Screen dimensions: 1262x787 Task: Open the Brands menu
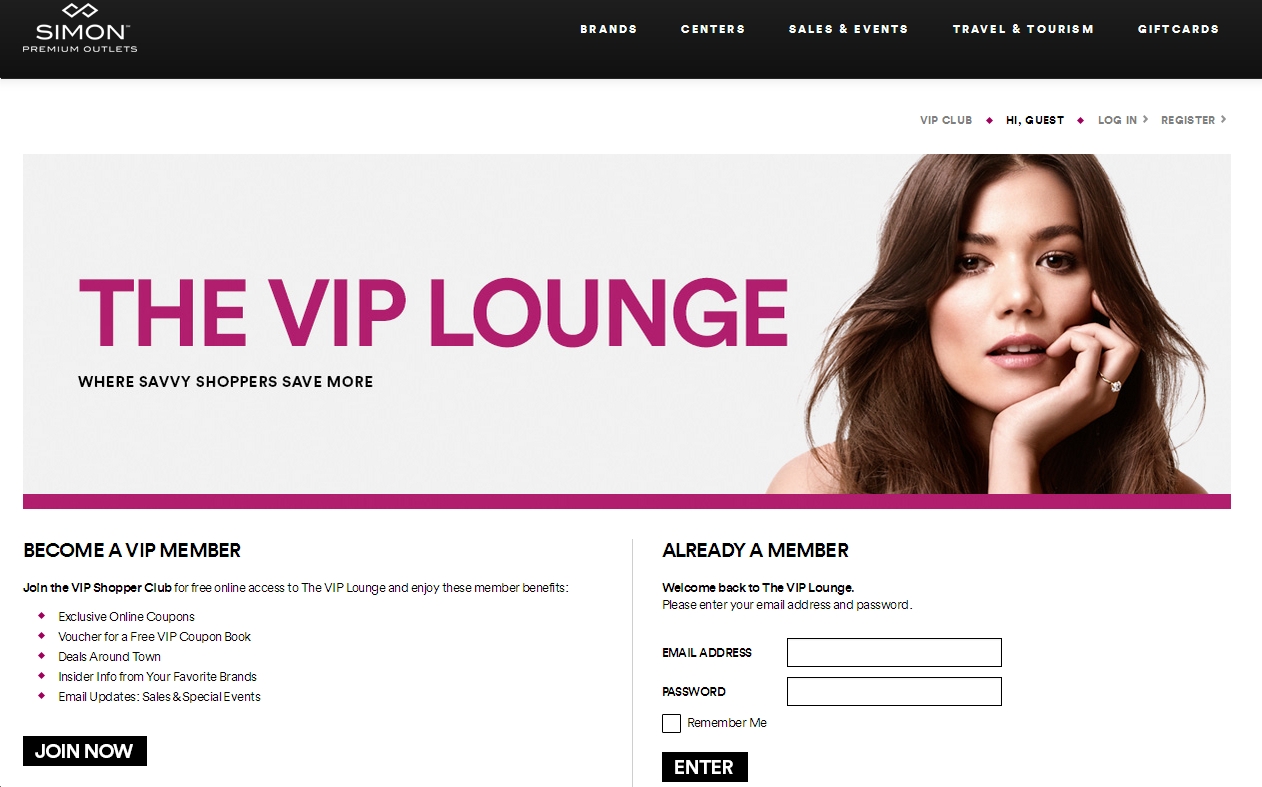pos(609,29)
